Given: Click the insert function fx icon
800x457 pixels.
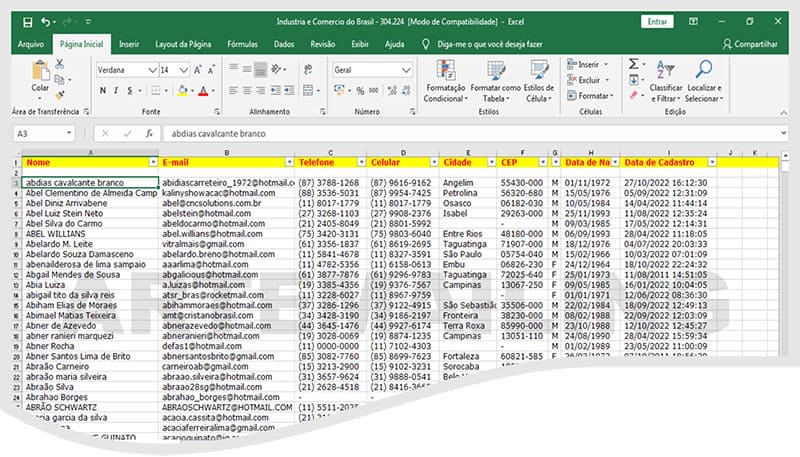Looking at the screenshot, I should tap(149, 134).
